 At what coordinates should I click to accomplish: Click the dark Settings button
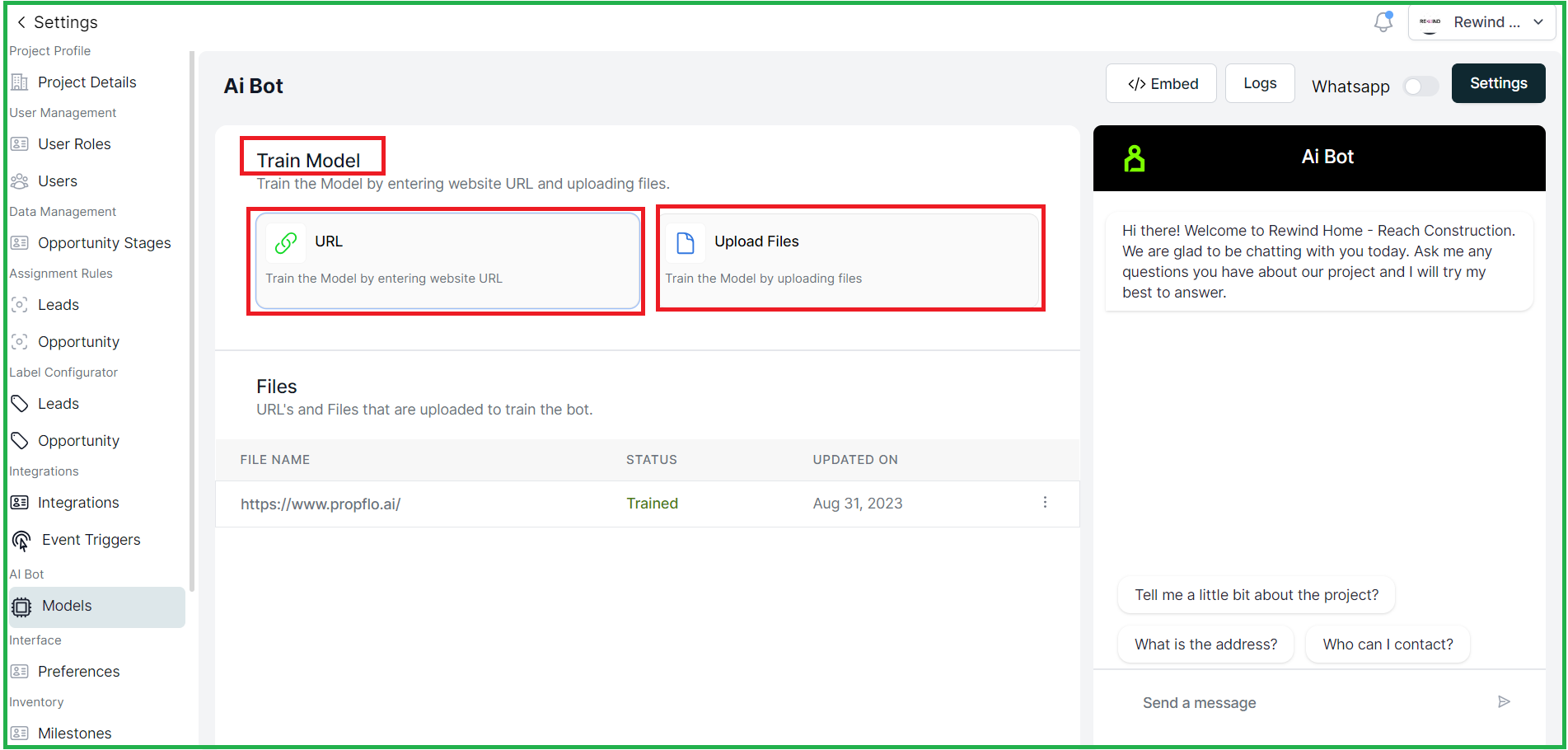pos(1498,83)
